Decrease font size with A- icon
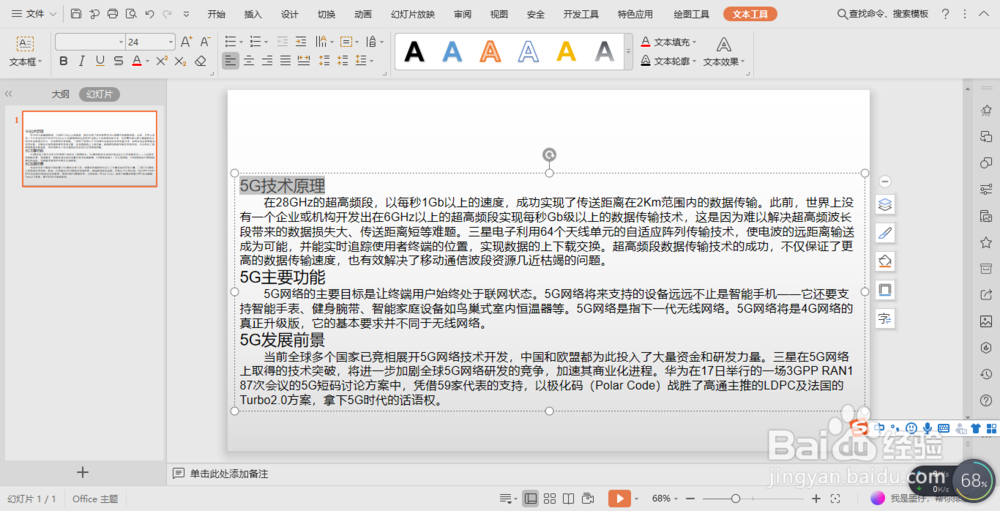The image size is (1000, 511). click(x=205, y=42)
